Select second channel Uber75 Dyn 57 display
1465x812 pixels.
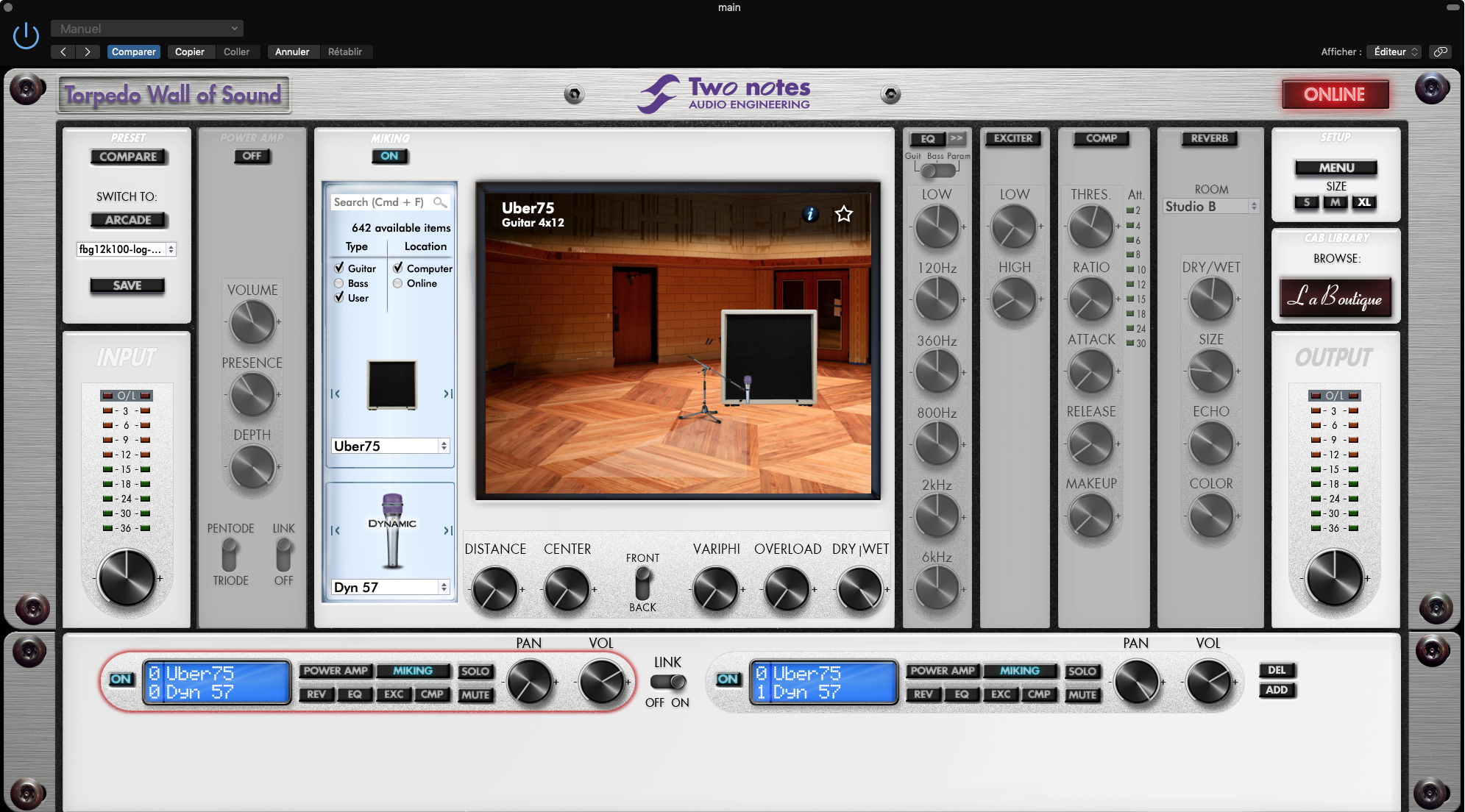coord(823,683)
